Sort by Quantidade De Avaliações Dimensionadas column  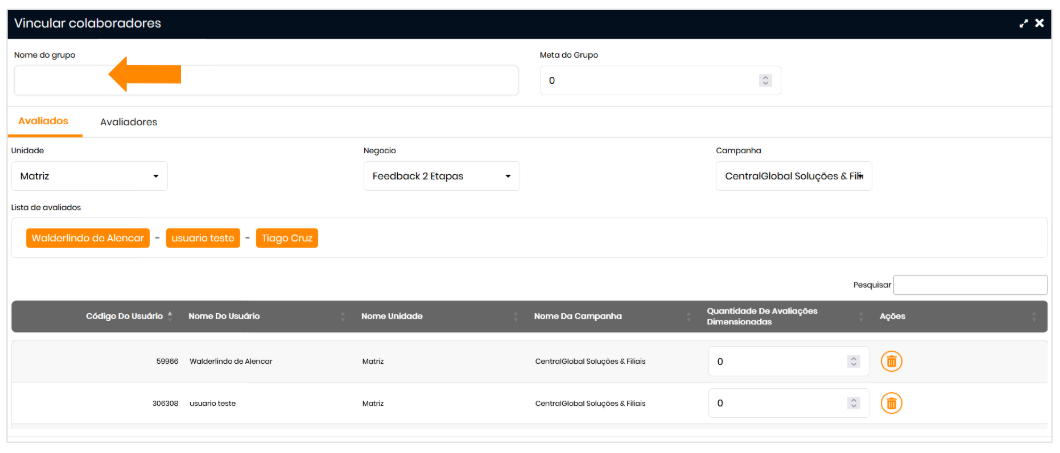pos(762,316)
